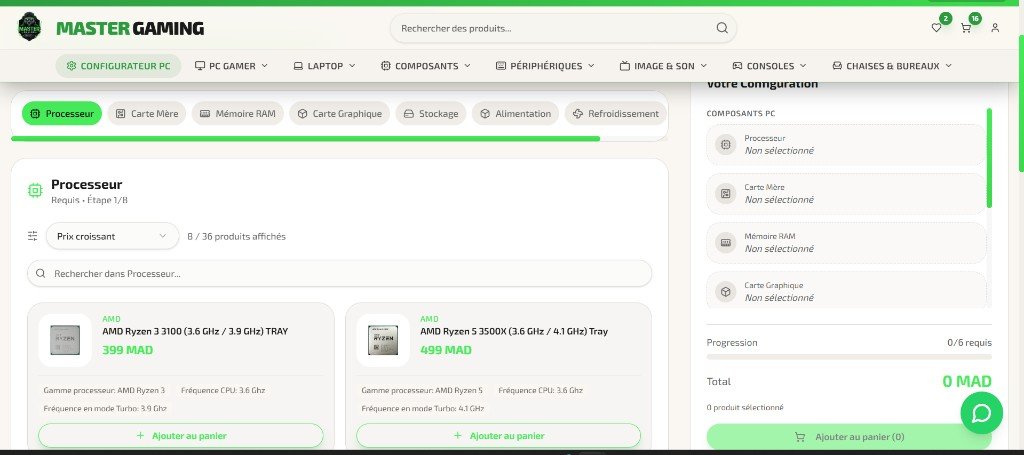This screenshot has width=1024, height=455.
Task: Expand the Périphériques menu chevron
Action: (591, 66)
